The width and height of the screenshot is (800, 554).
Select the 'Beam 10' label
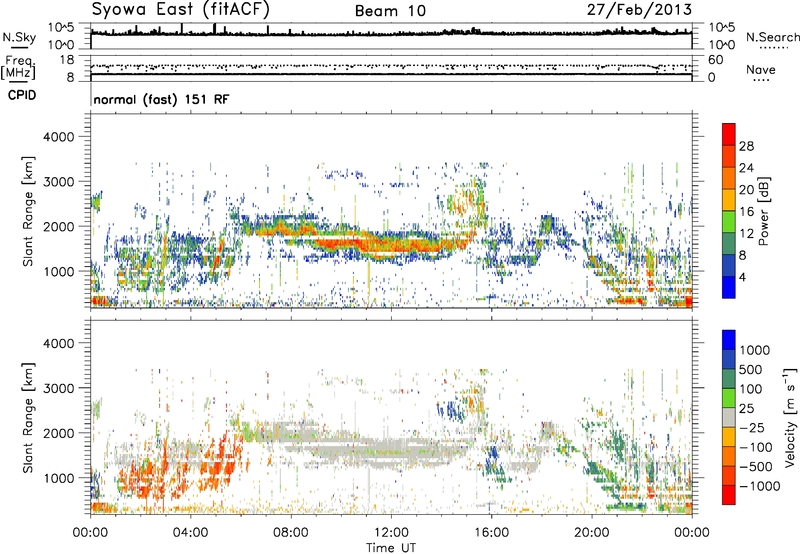[390, 11]
